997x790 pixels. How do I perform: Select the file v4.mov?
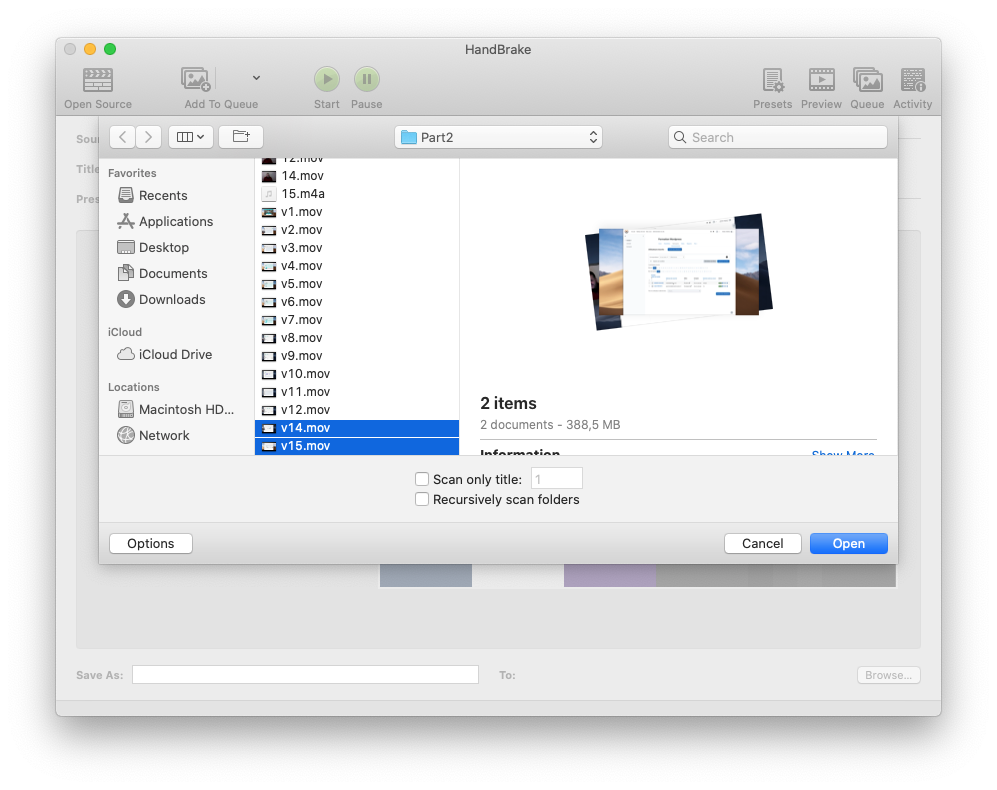tap(357, 266)
